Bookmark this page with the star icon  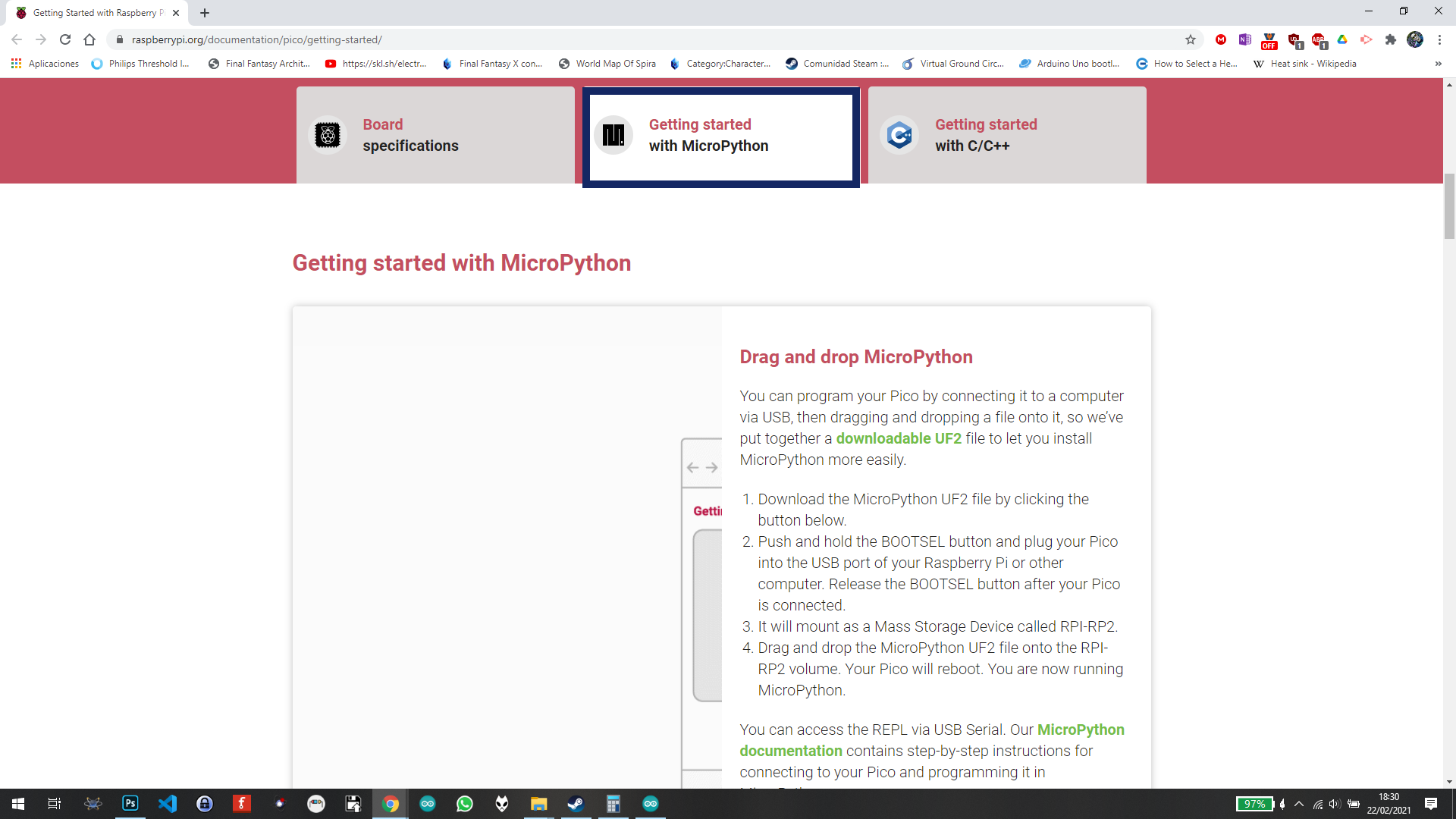point(1191,39)
